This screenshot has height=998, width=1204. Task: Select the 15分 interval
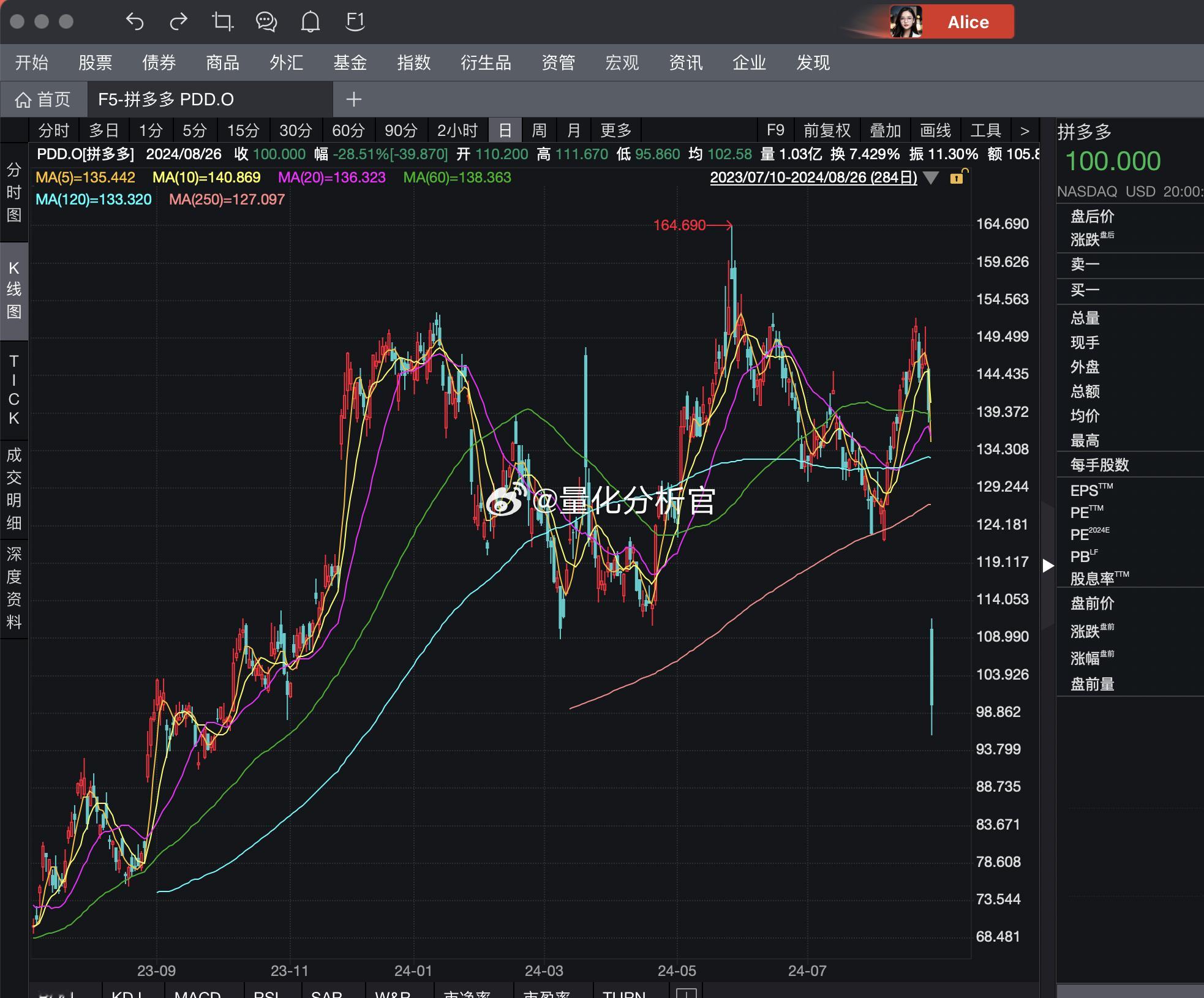243,130
